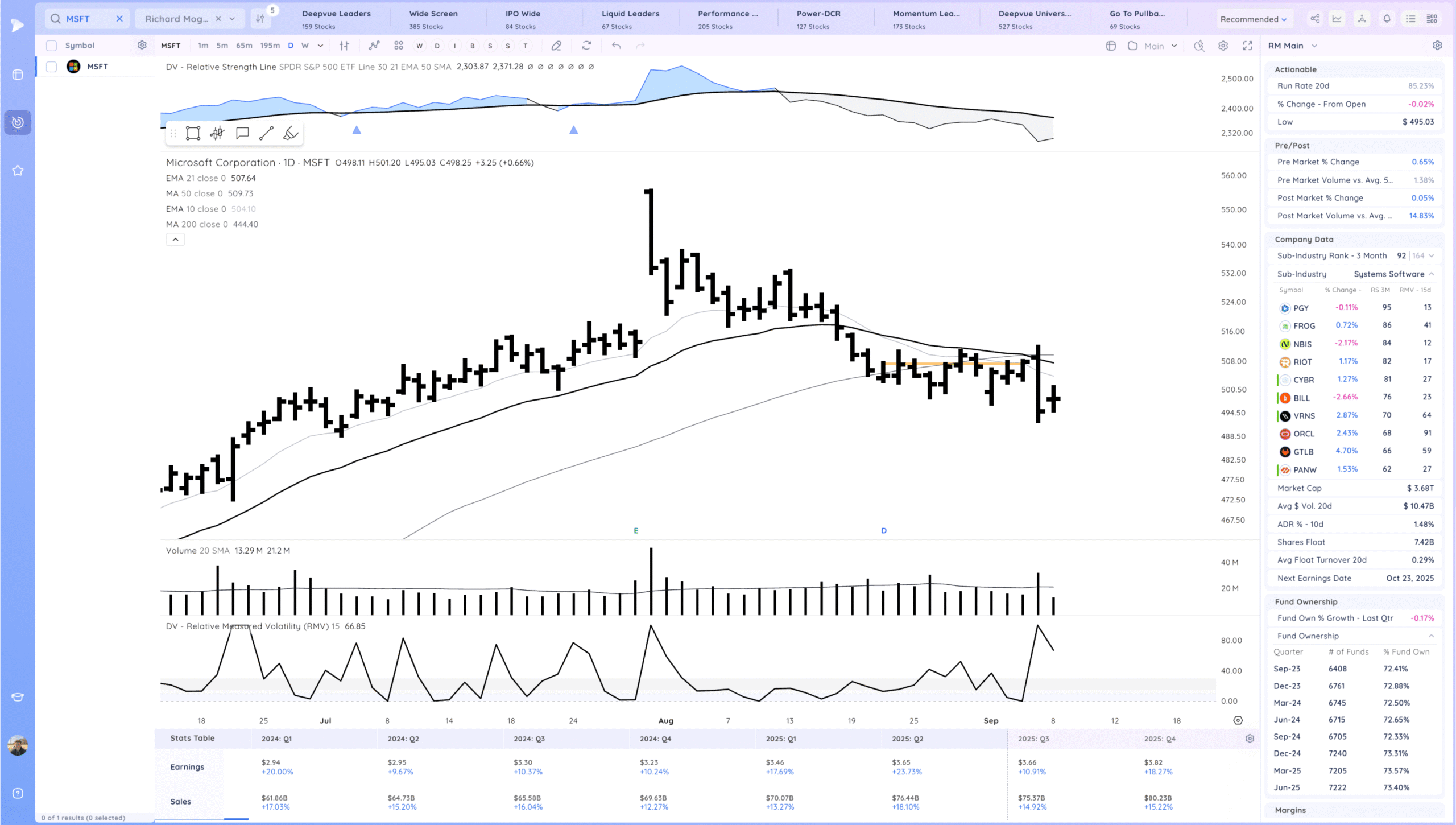This screenshot has height=825, width=1456.
Task: Open the education graduation cap icon
Action: (x=18, y=697)
